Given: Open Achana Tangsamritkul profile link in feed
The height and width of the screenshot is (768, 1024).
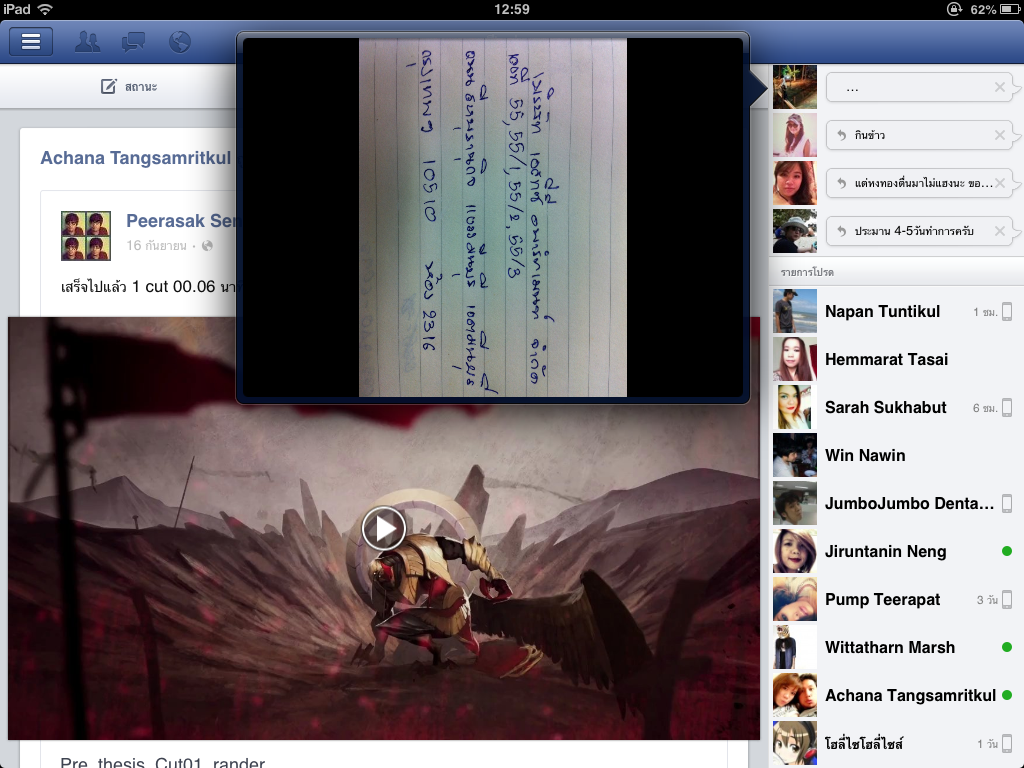Looking at the screenshot, I should click(136, 158).
